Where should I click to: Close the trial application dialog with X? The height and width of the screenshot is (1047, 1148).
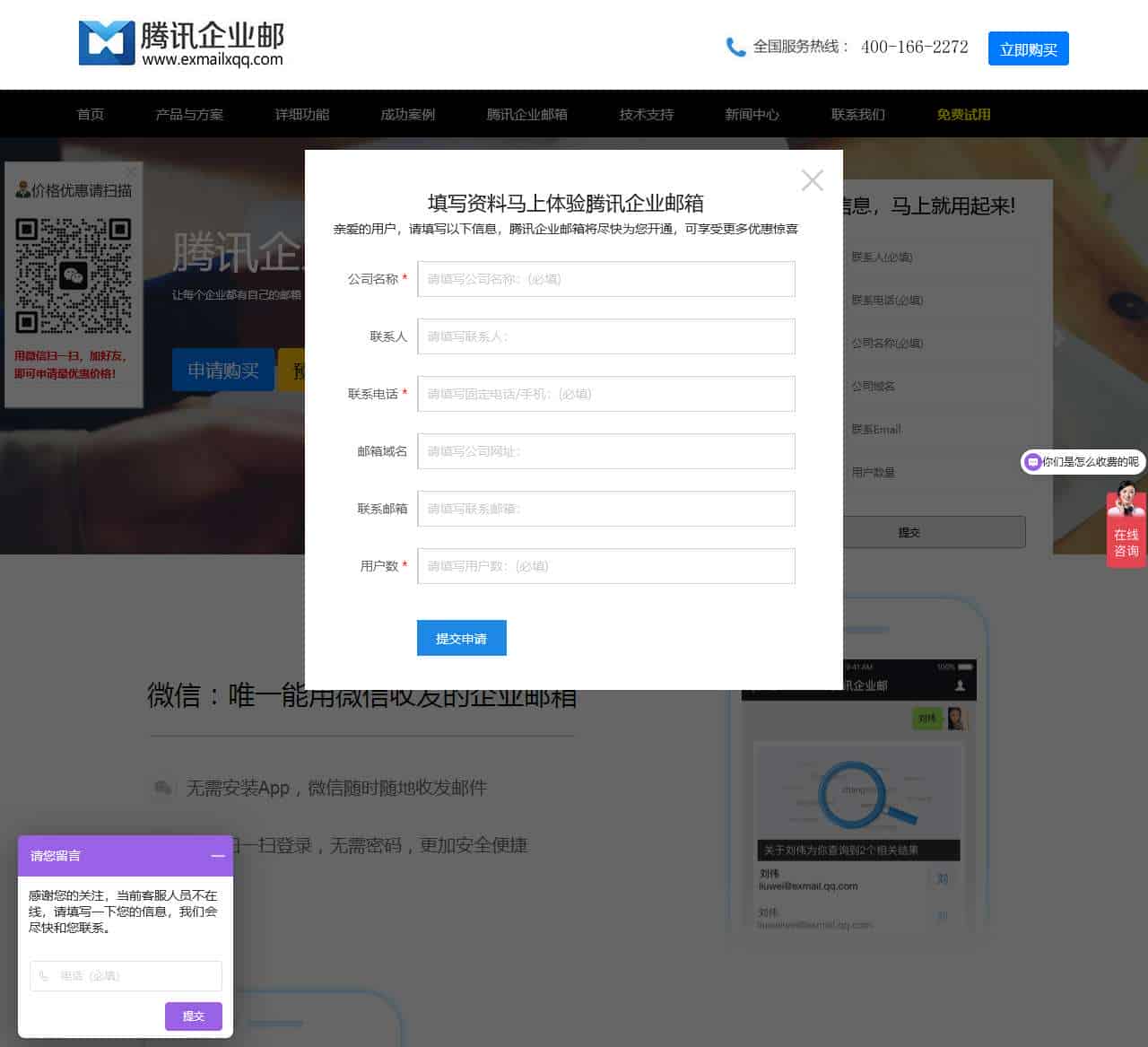tap(813, 180)
